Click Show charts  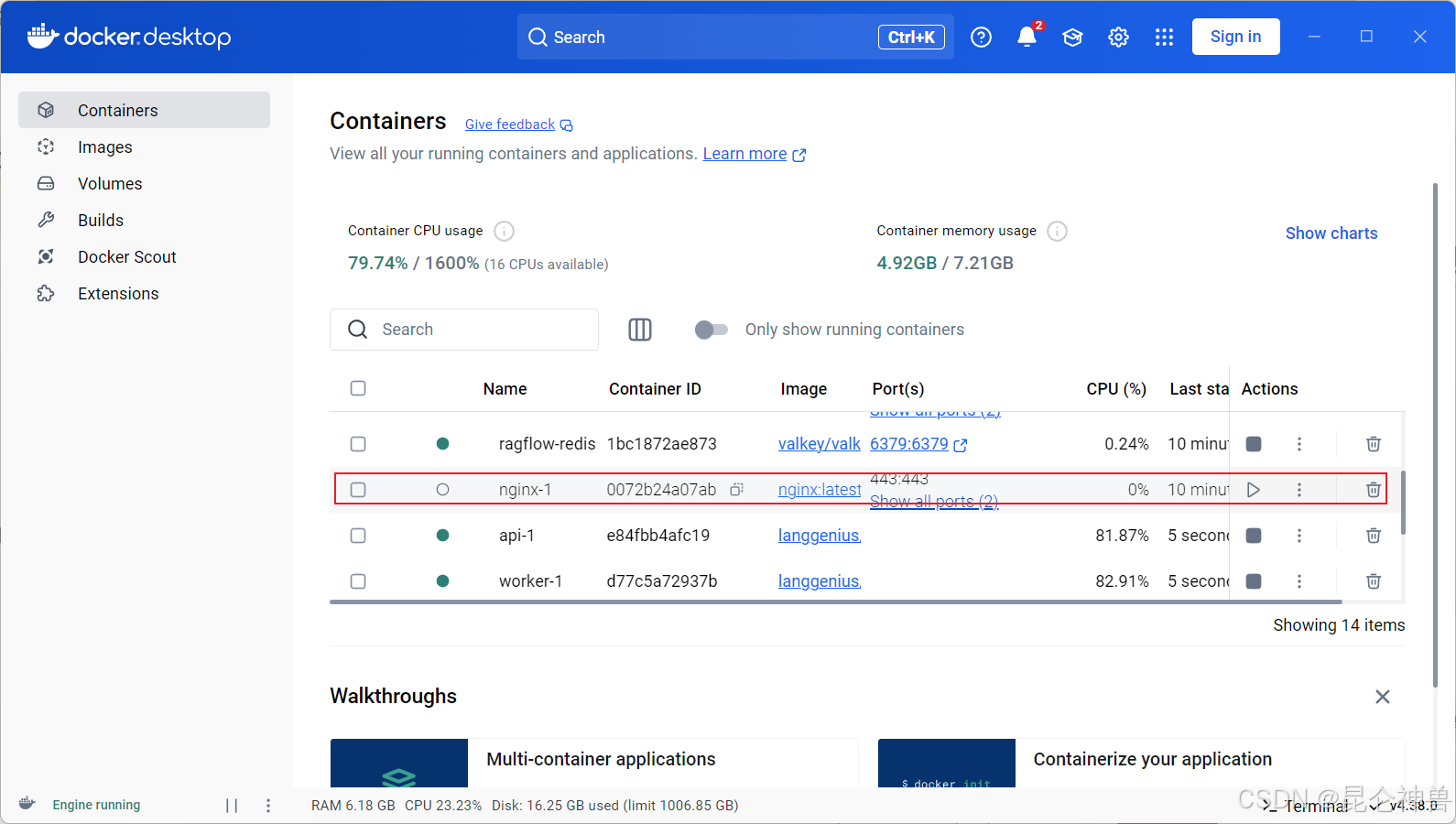tap(1331, 233)
